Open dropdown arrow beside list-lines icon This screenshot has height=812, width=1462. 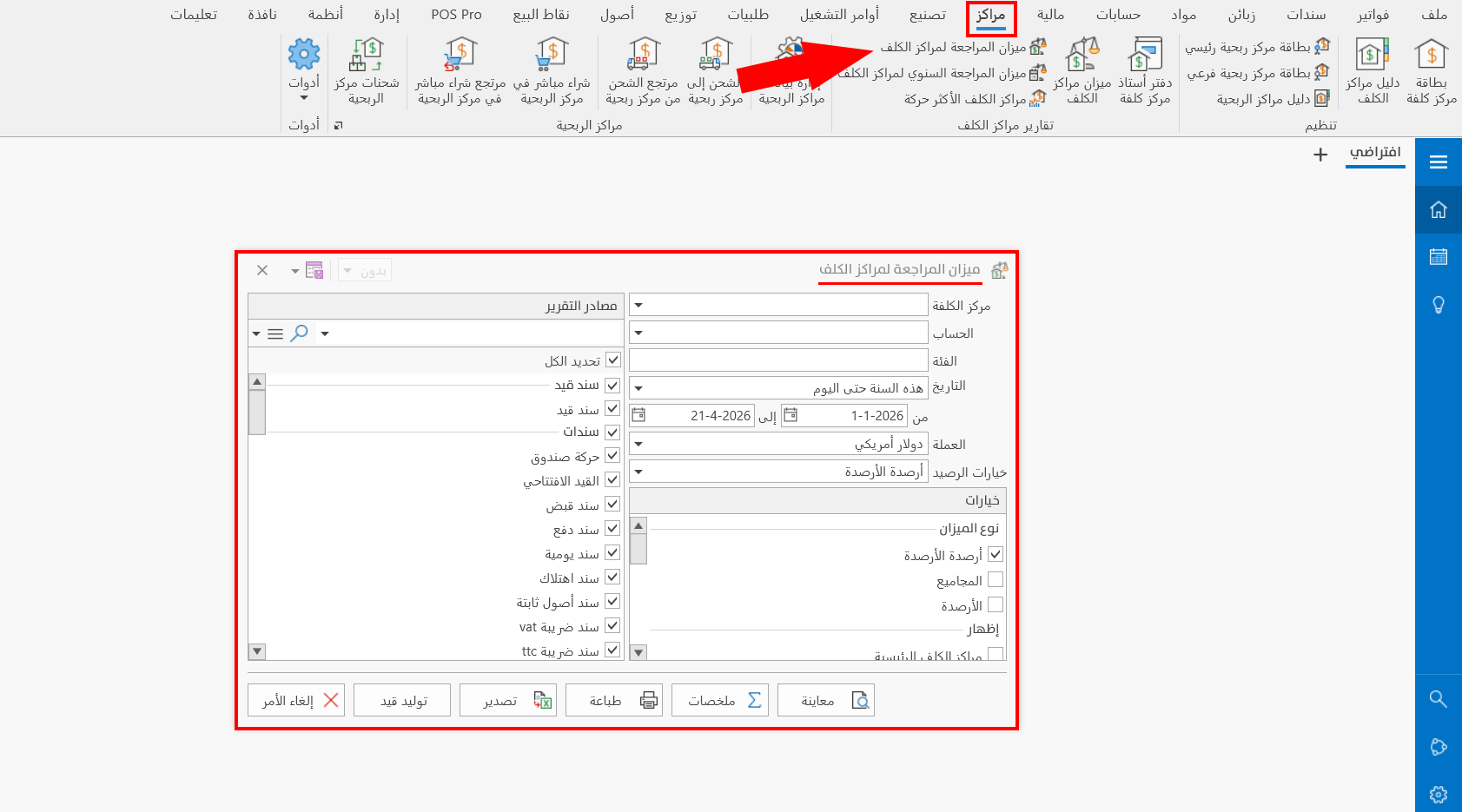click(256, 333)
